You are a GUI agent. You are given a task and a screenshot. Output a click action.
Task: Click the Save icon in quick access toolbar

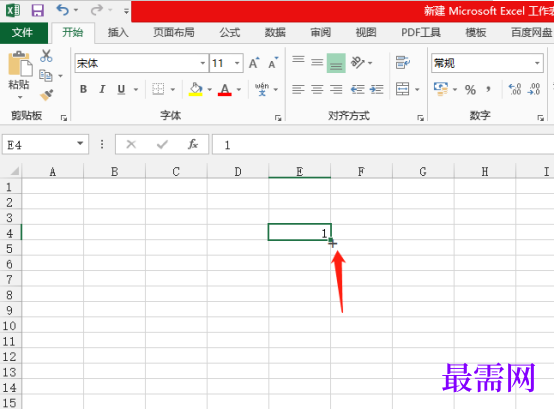click(37, 10)
